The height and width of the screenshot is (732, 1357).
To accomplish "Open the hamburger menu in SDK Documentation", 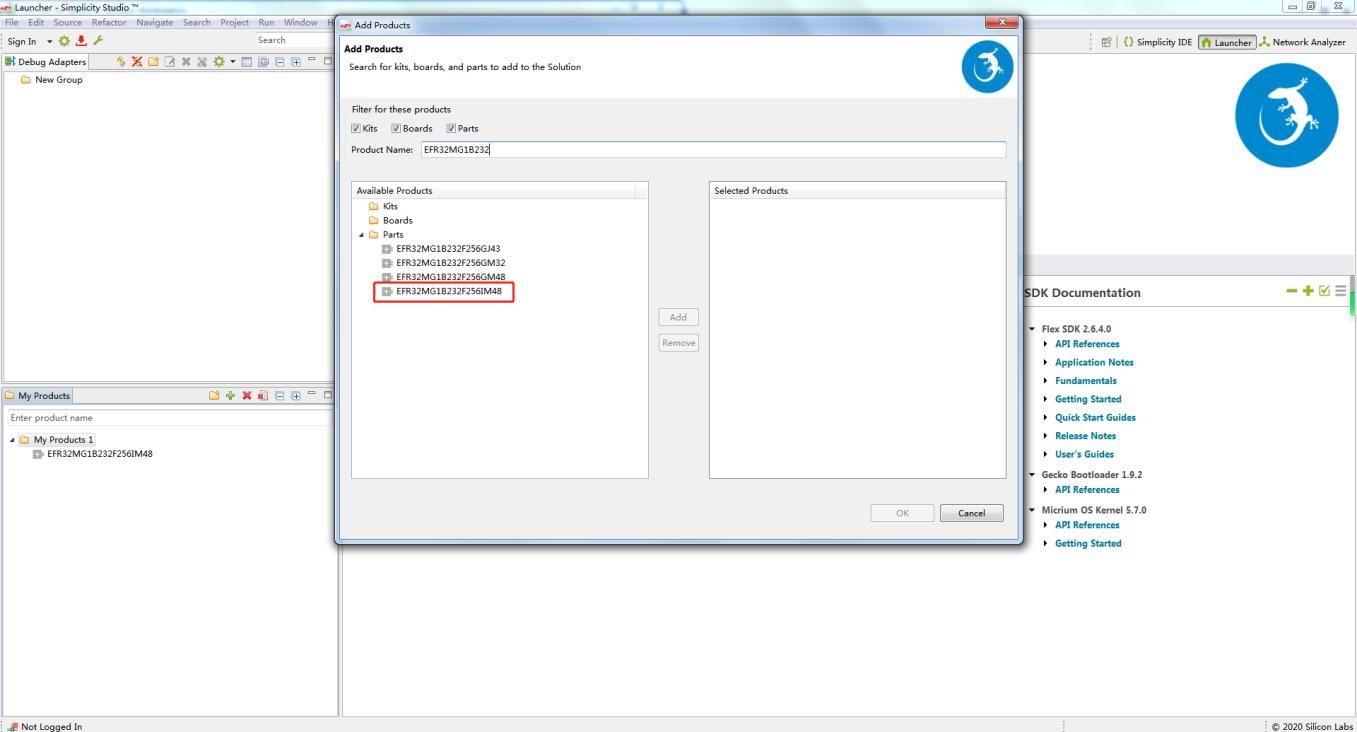I will [1340, 291].
